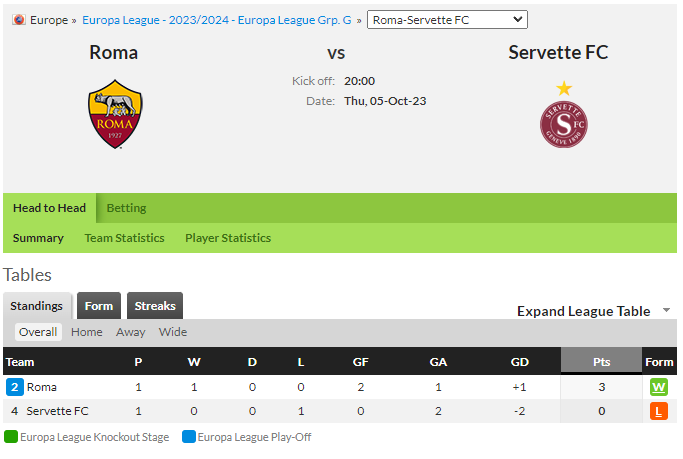Screen dimensions: 683x459
Task: Switch standings to Wide view
Action: point(173,332)
